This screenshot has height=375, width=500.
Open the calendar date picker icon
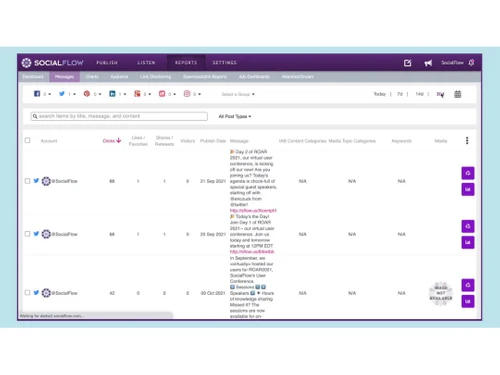click(x=458, y=94)
